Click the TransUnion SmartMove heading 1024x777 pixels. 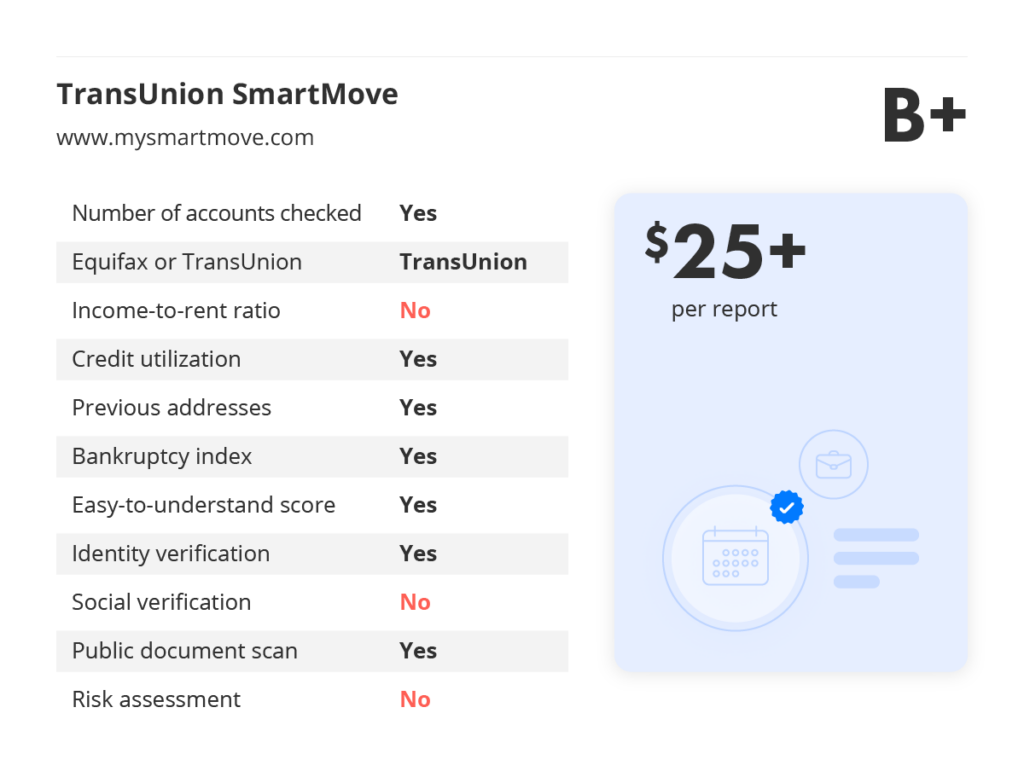[227, 94]
